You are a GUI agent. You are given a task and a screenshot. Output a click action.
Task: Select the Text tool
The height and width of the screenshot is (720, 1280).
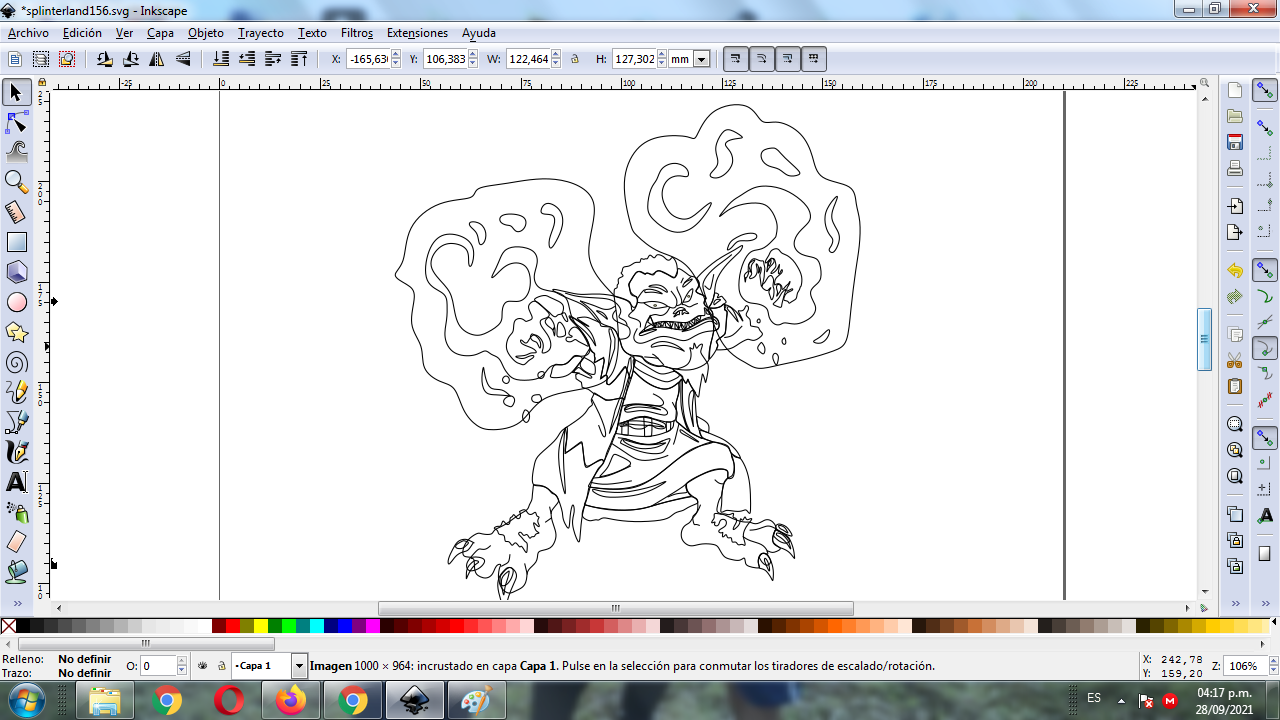[x=16, y=482]
